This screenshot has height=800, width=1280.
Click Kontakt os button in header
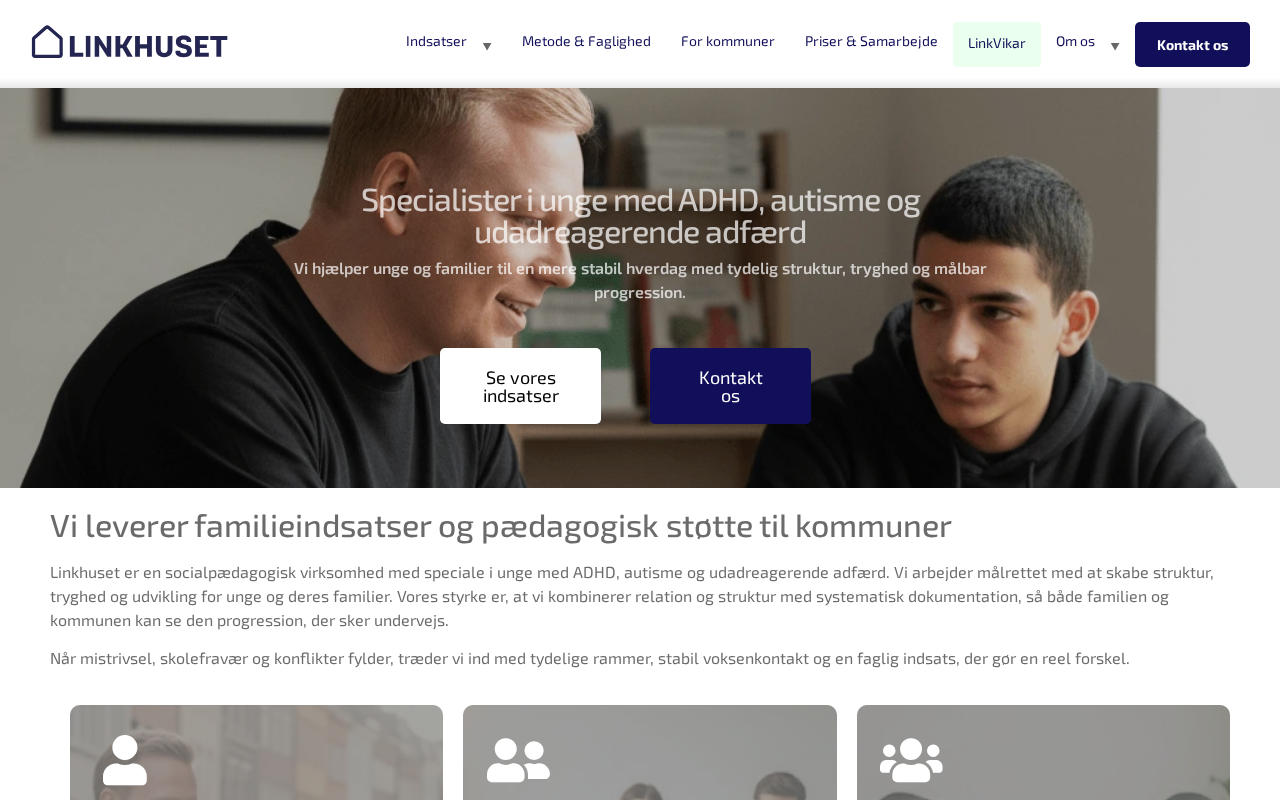(1192, 44)
